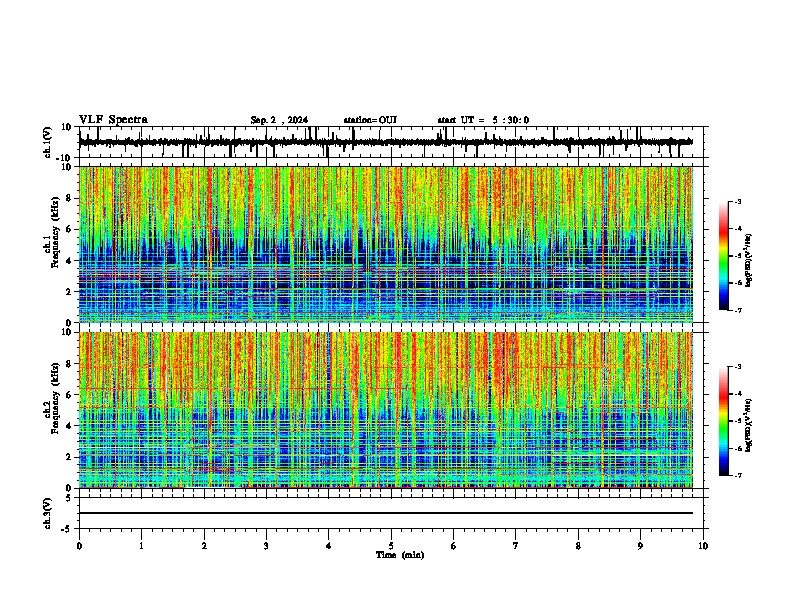Viewport: 792px width, 612px height.
Task: Click the ch.2 color scale bar
Action: 723,421
